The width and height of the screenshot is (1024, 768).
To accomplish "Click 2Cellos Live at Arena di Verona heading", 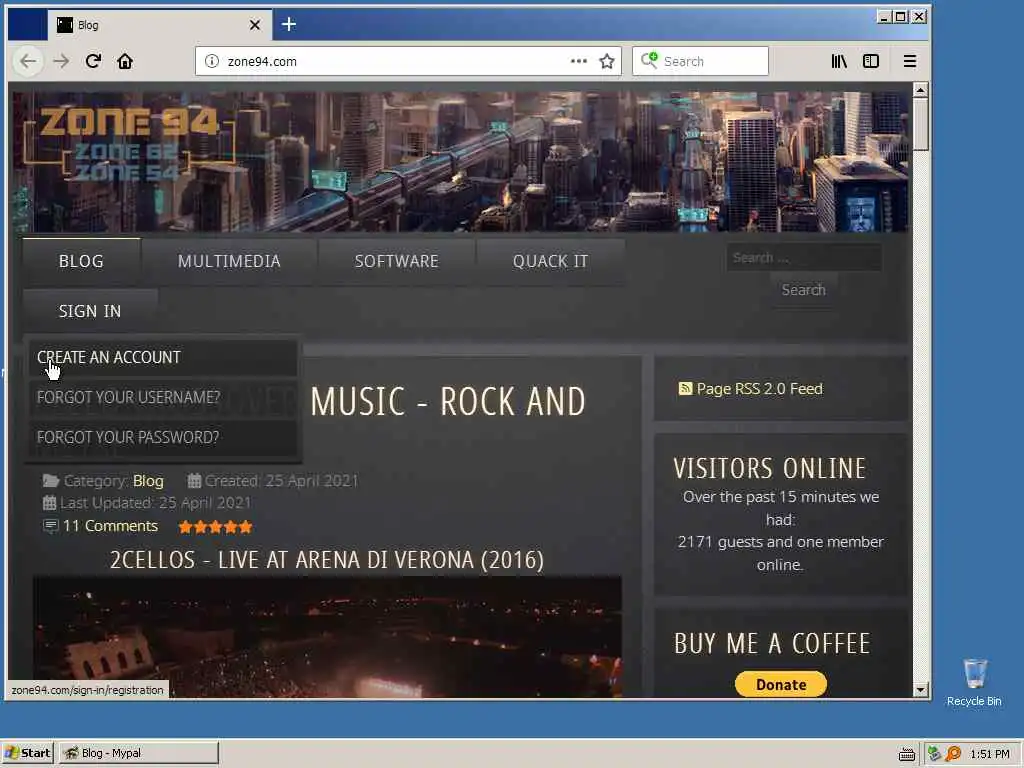I will point(327,560).
